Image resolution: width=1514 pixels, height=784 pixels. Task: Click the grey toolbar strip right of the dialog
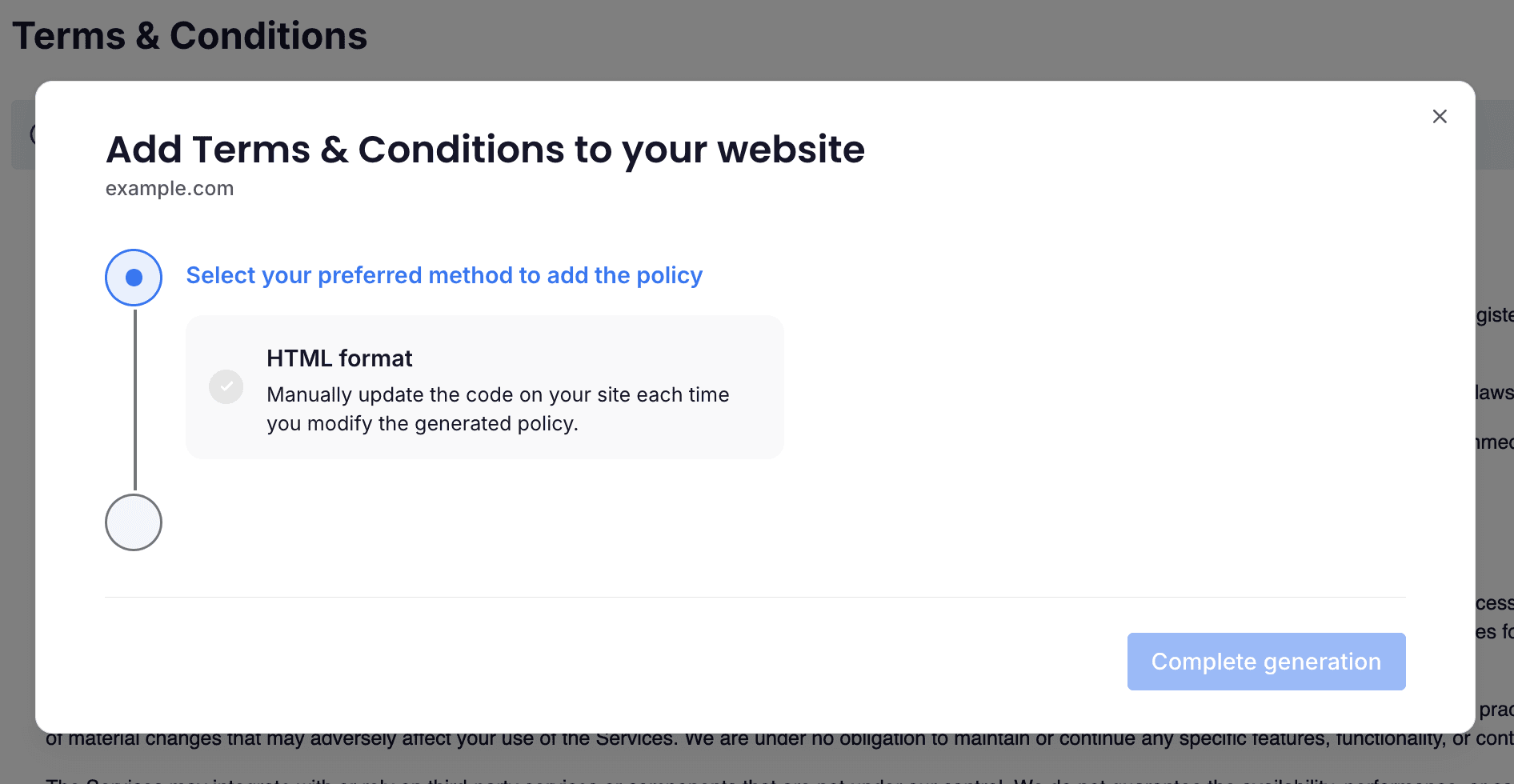pyautogui.click(x=1495, y=134)
